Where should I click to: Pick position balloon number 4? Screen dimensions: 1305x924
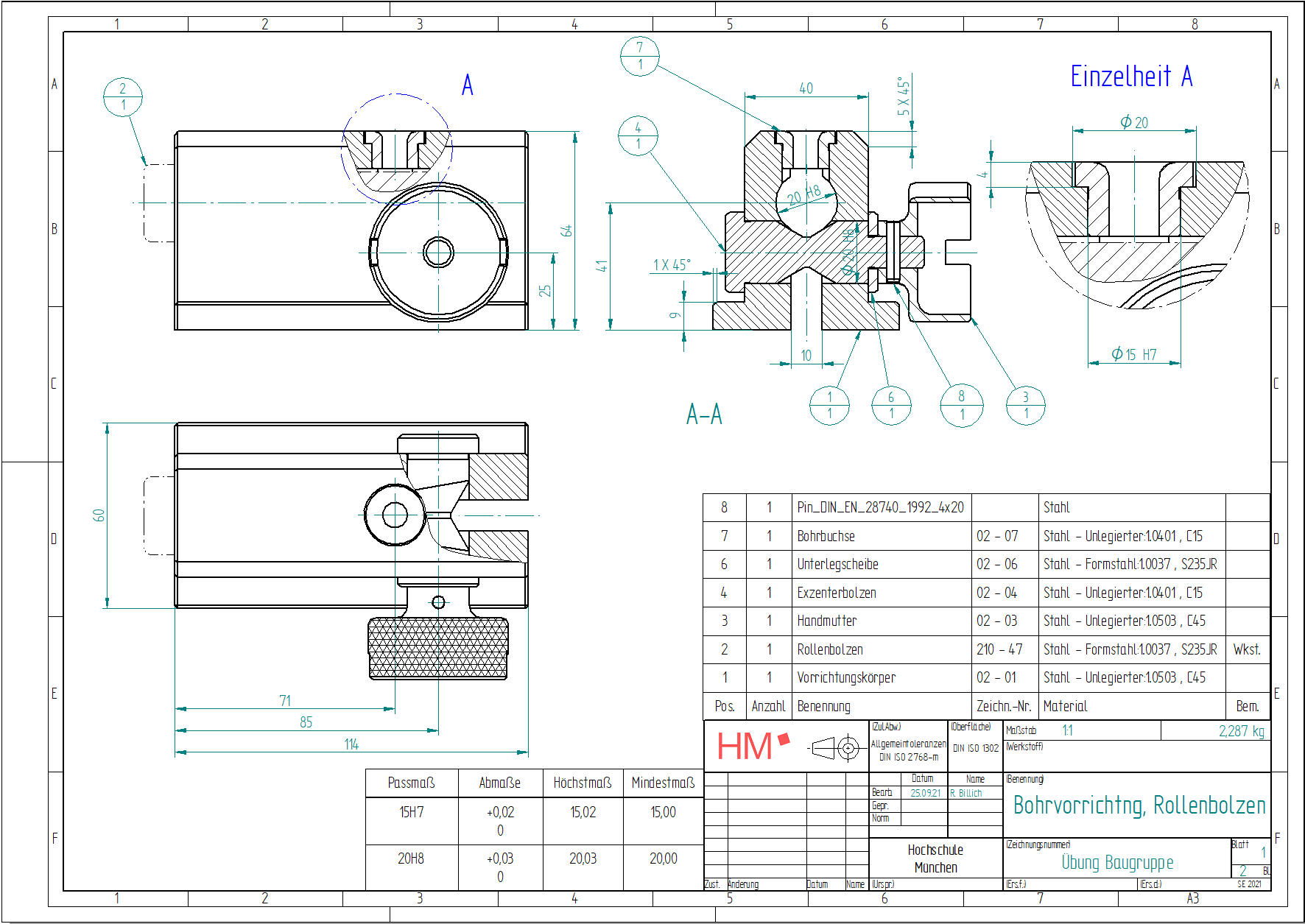pos(638,135)
